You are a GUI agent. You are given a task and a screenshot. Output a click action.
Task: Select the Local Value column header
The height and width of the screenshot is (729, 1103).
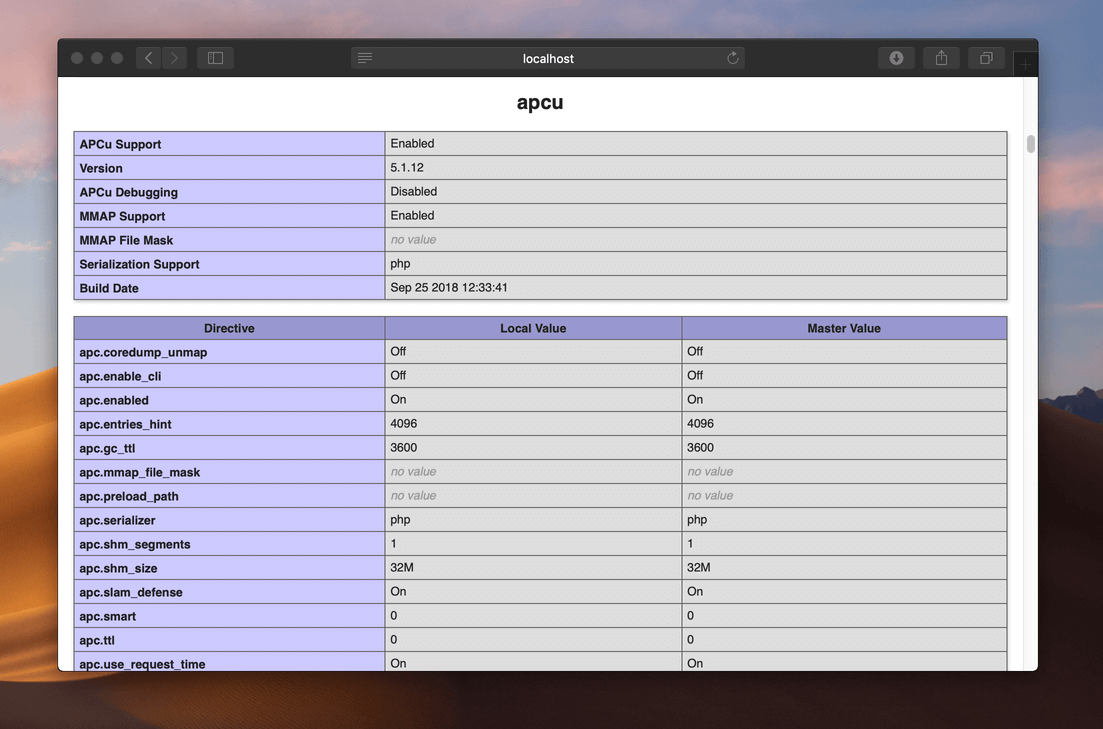tap(533, 328)
